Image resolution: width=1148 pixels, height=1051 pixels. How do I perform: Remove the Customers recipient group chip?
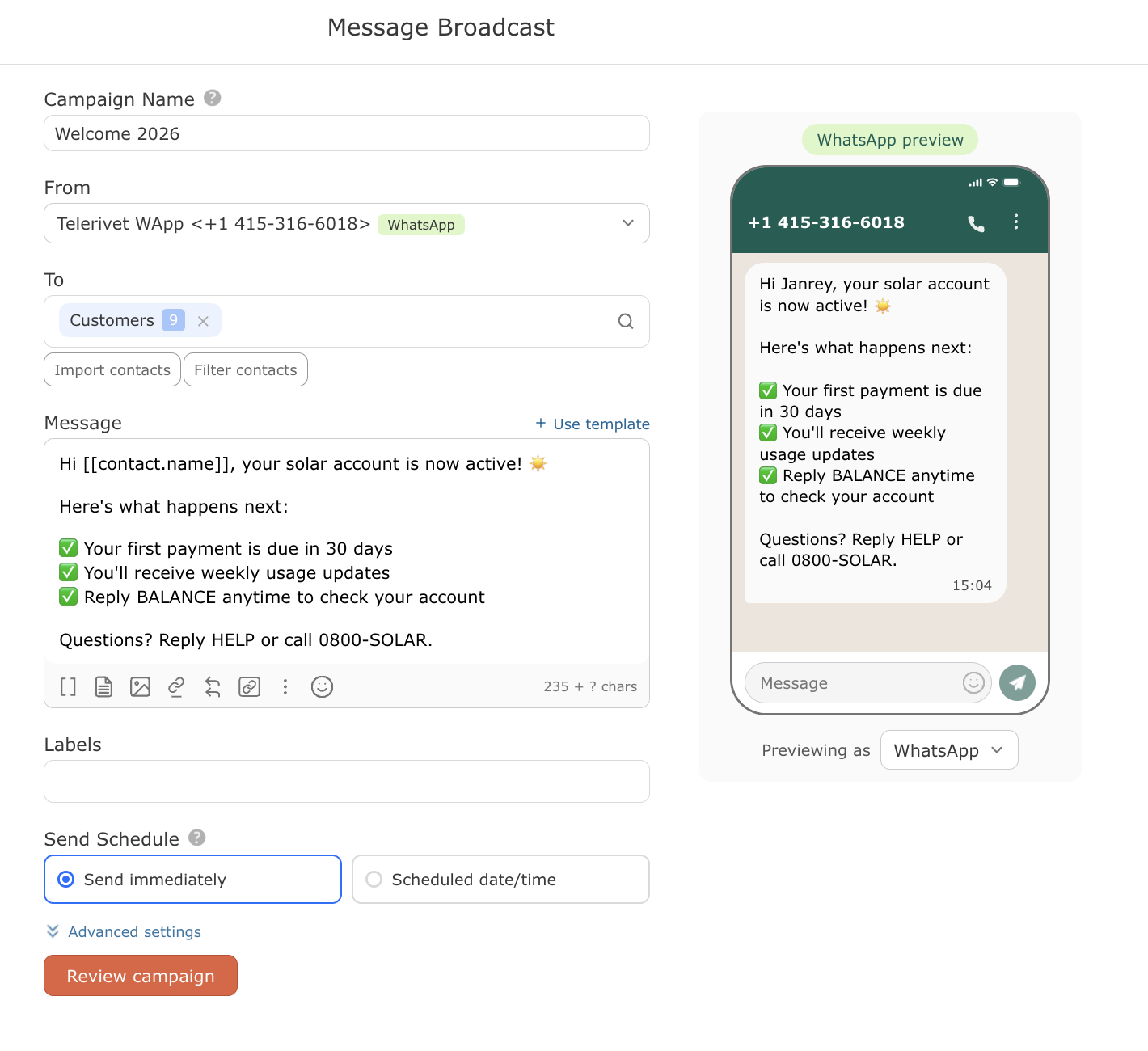pyautogui.click(x=203, y=321)
